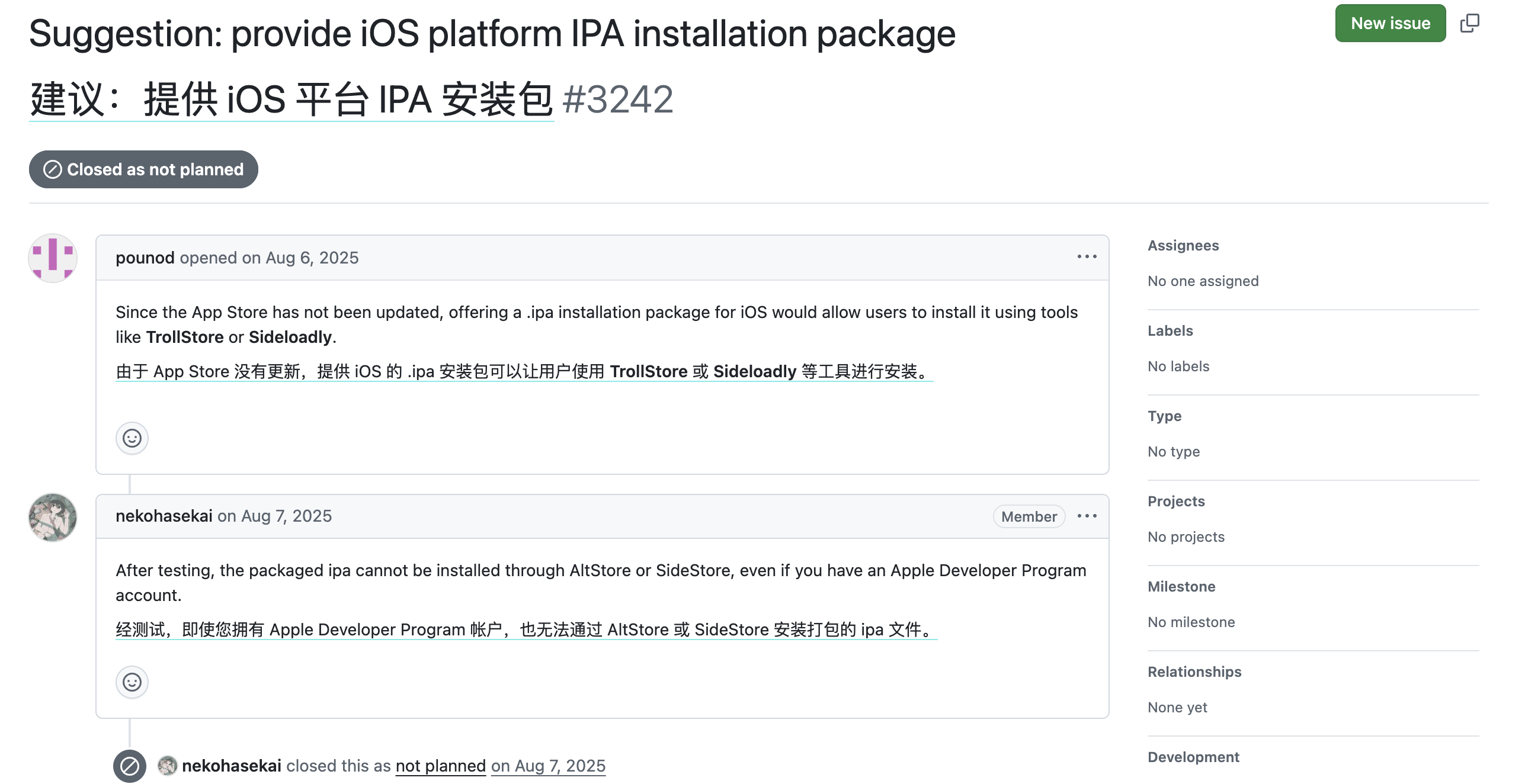Open pounod's profile link

(x=145, y=258)
